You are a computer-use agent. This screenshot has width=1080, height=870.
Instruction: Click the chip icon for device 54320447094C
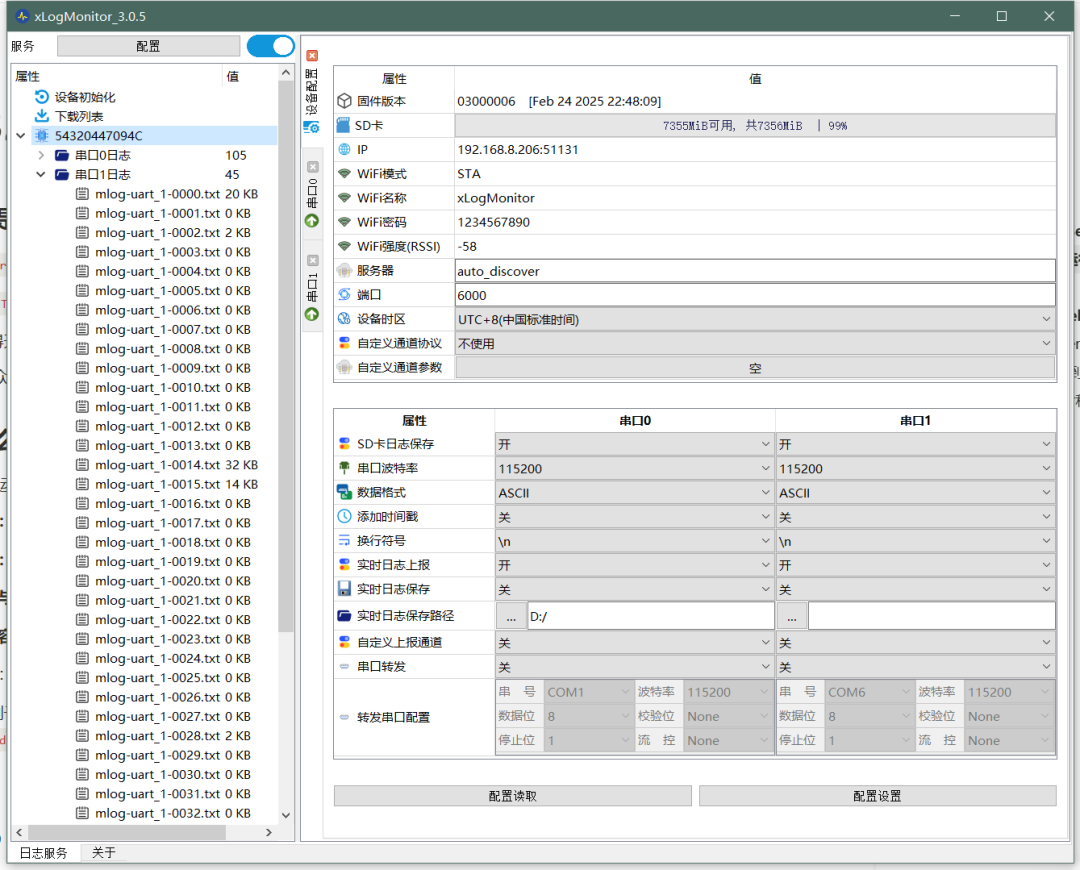coord(41,136)
